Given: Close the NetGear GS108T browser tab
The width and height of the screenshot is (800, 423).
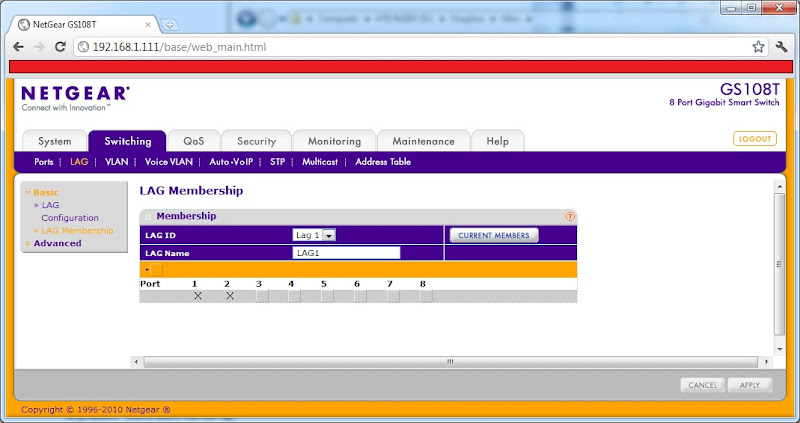Looking at the screenshot, I should [x=148, y=24].
